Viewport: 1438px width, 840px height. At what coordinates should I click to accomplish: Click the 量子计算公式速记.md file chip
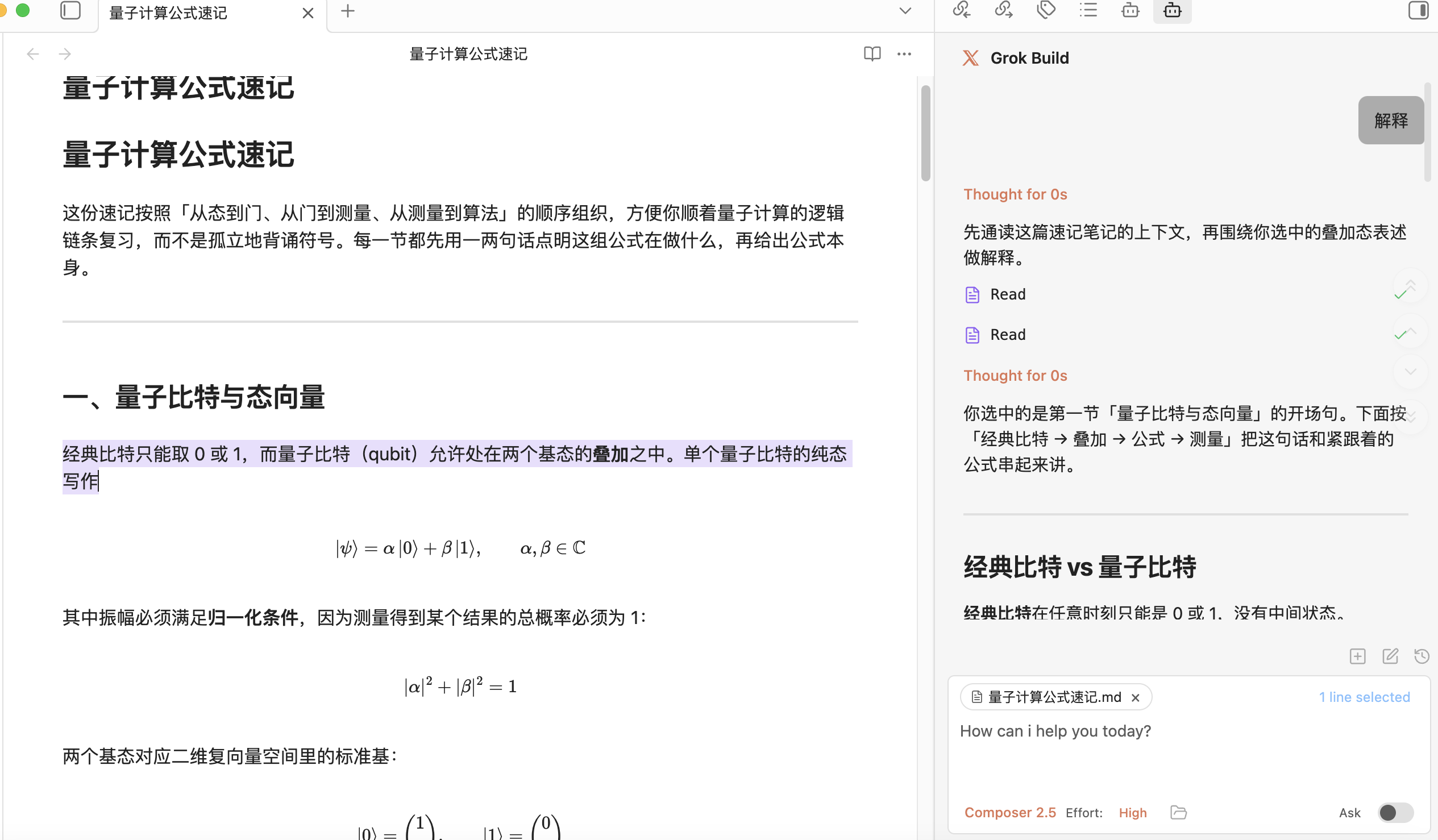tap(1054, 697)
